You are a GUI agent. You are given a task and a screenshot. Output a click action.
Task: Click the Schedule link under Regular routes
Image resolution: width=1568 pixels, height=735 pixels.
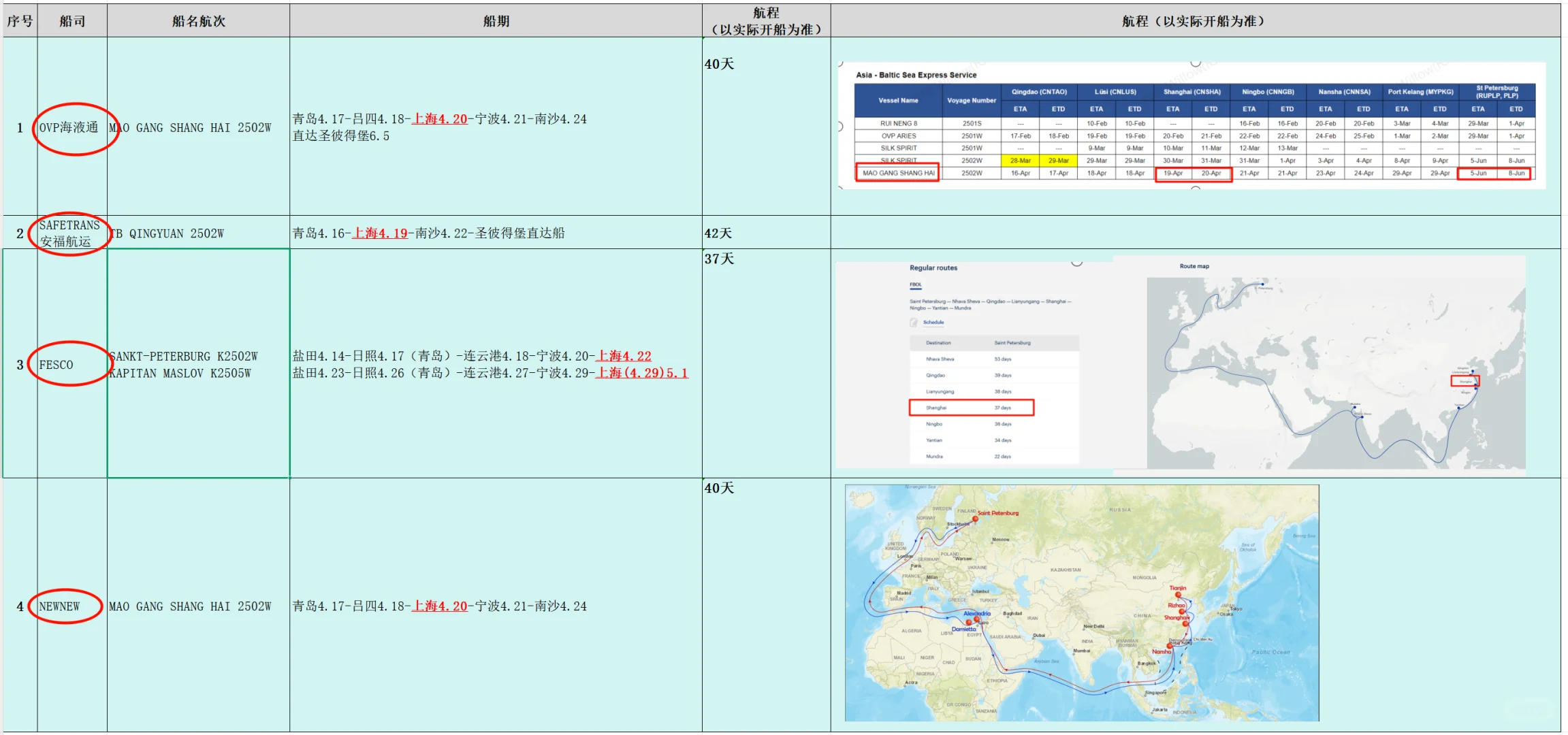point(933,323)
